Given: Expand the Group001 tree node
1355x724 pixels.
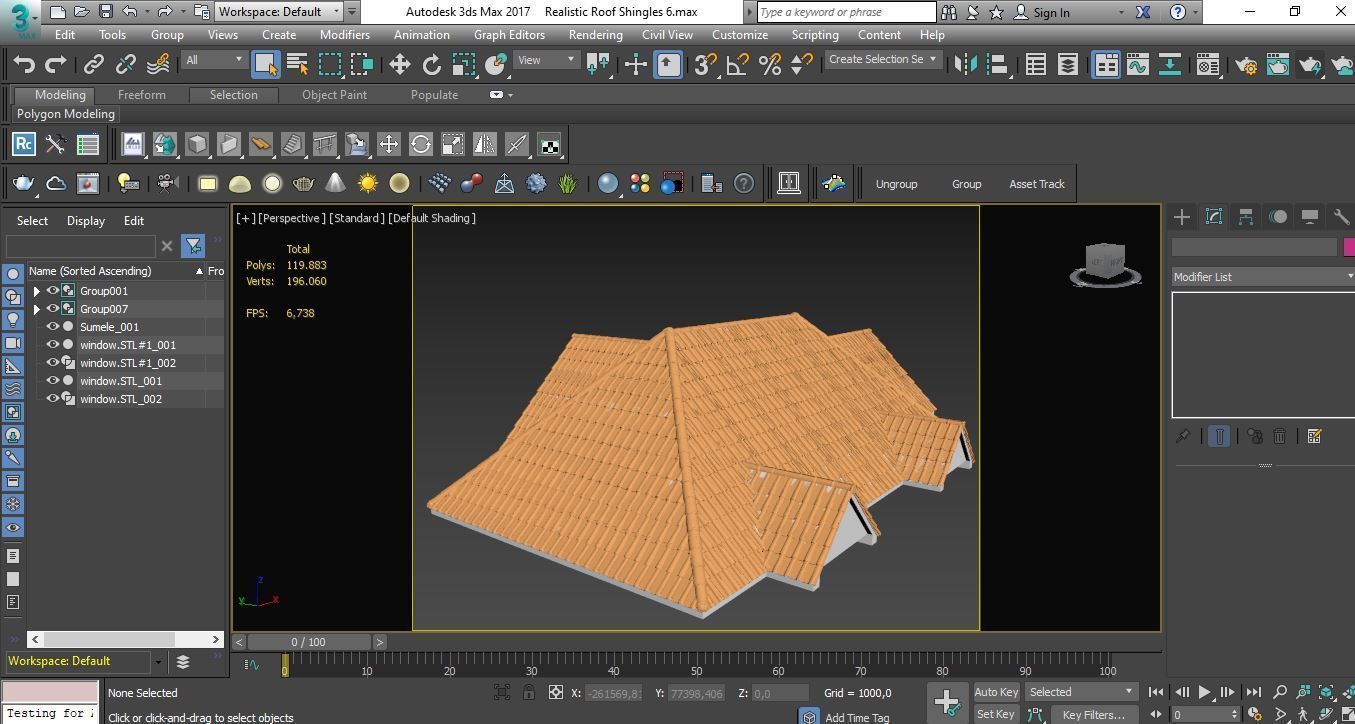Looking at the screenshot, I should (x=37, y=291).
